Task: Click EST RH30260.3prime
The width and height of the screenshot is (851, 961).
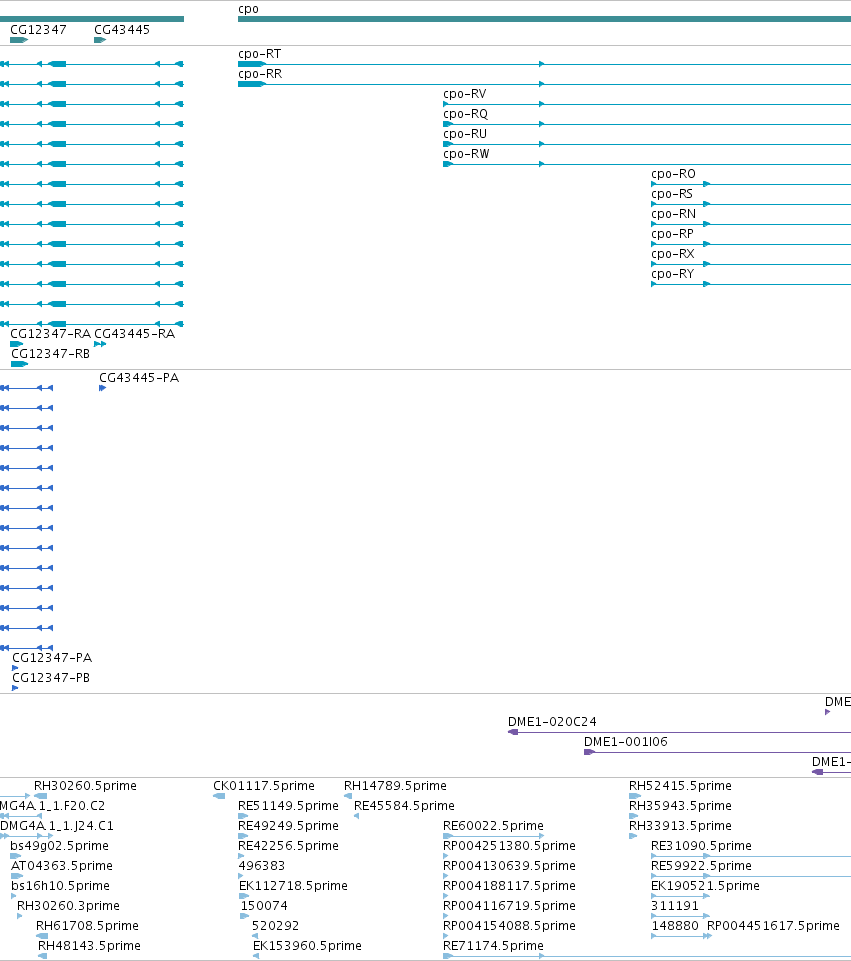Action: (x=68, y=906)
